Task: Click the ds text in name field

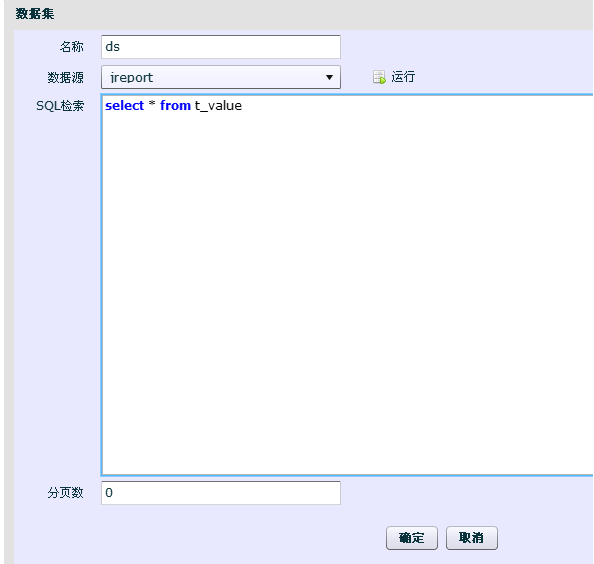Action: tap(113, 47)
